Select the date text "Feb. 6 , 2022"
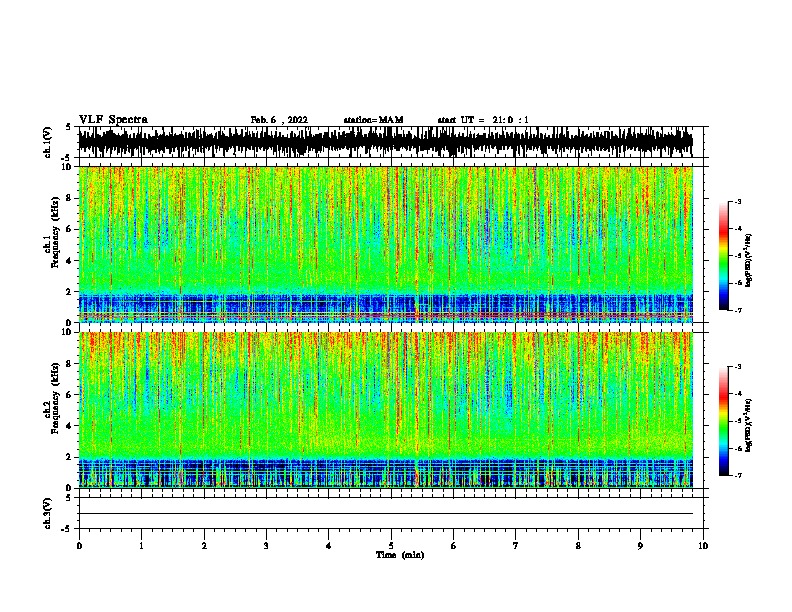 coord(279,120)
